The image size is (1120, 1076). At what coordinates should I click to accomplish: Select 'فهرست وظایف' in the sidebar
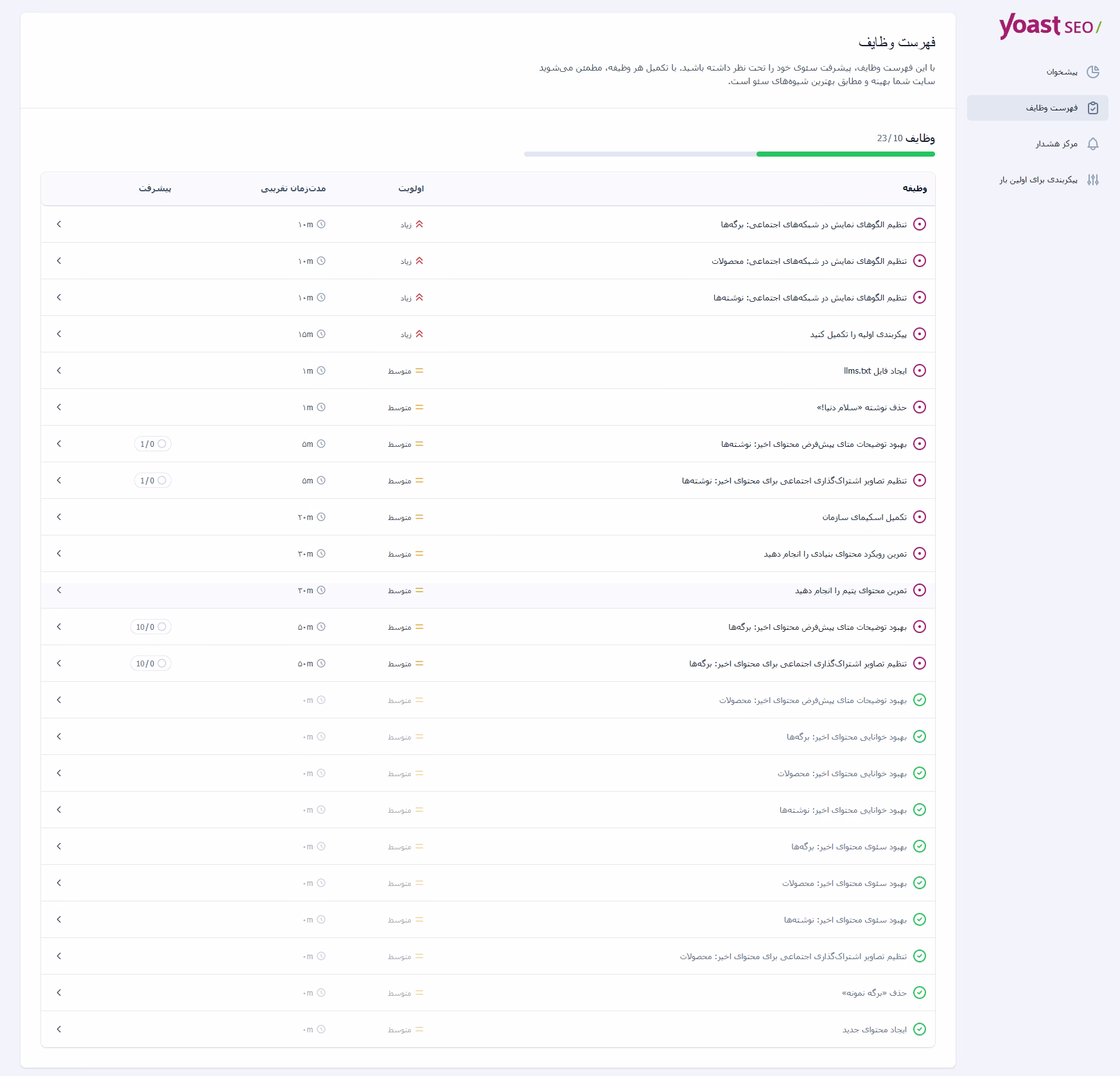click(1038, 108)
